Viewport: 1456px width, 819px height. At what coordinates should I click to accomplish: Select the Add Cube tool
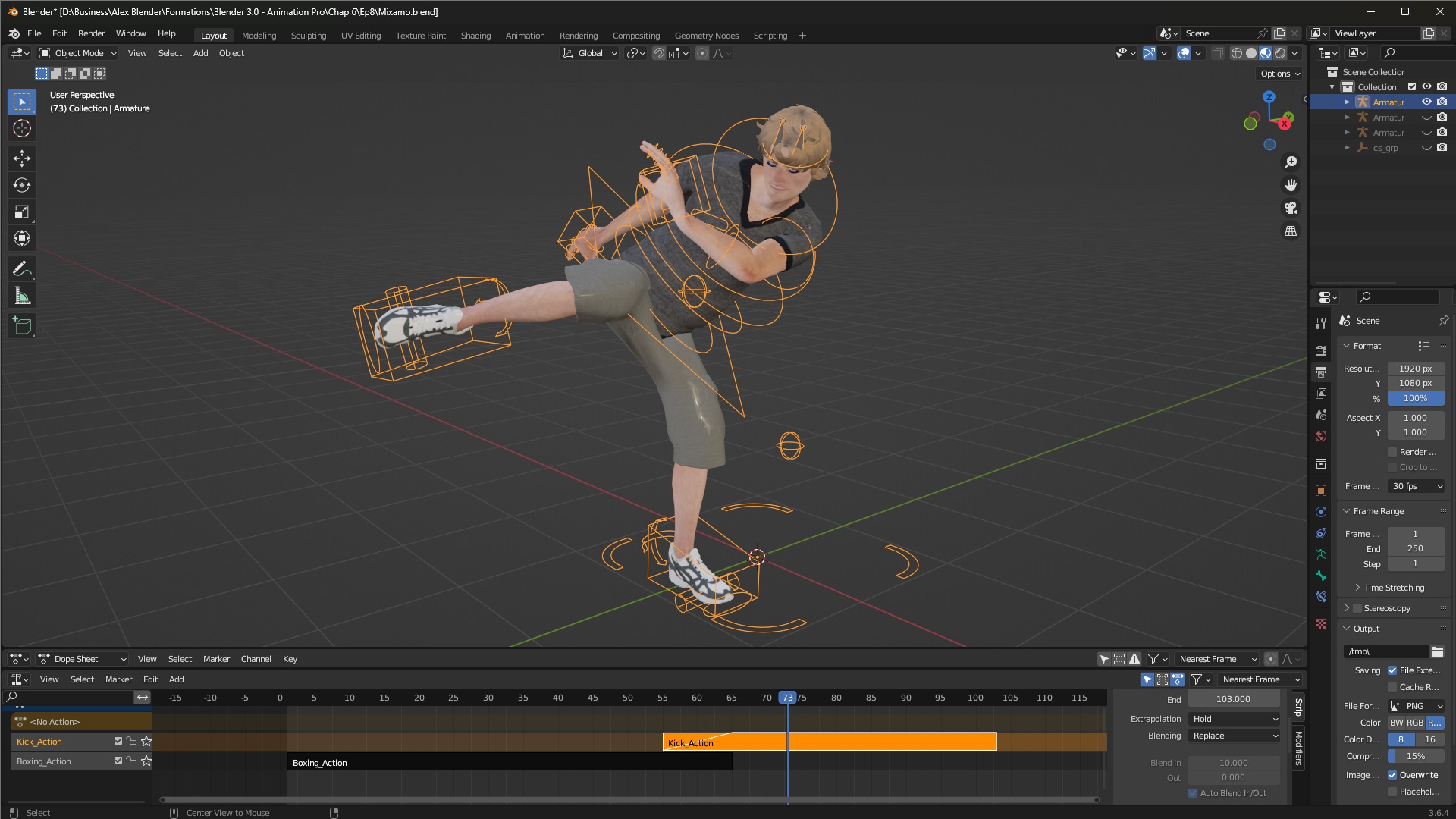pos(22,326)
